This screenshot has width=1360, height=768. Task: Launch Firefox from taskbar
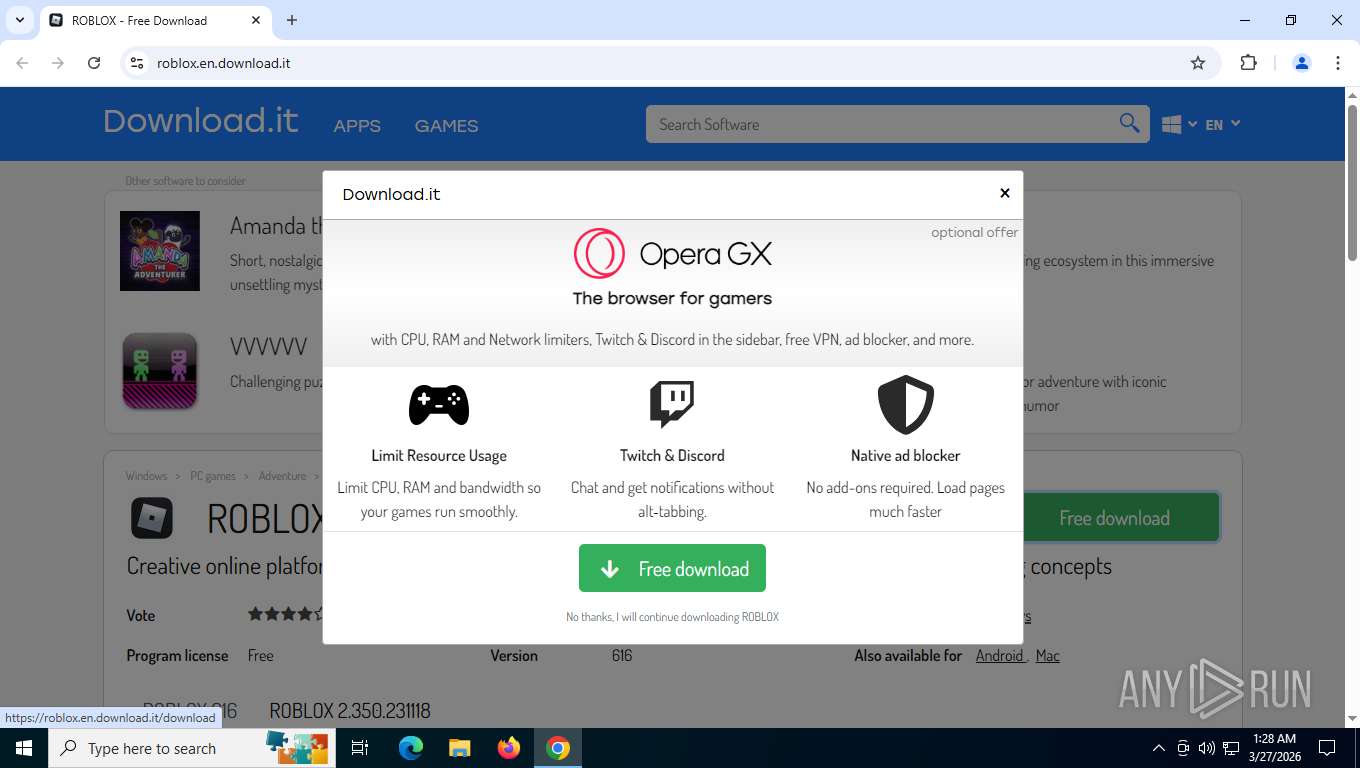click(509, 748)
